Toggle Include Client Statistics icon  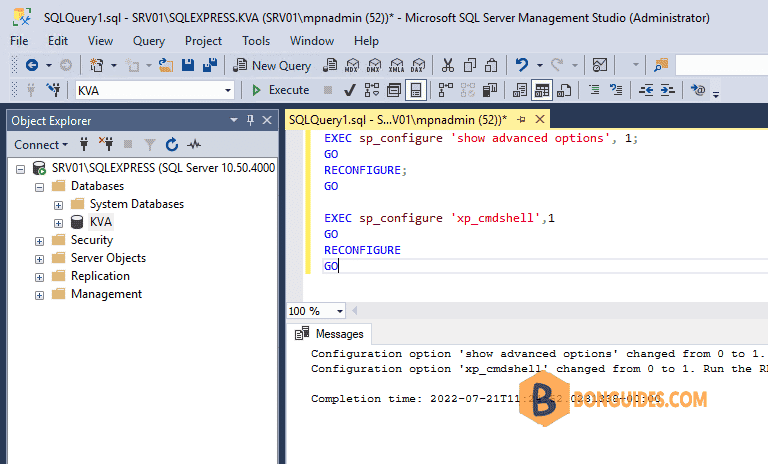pos(490,90)
